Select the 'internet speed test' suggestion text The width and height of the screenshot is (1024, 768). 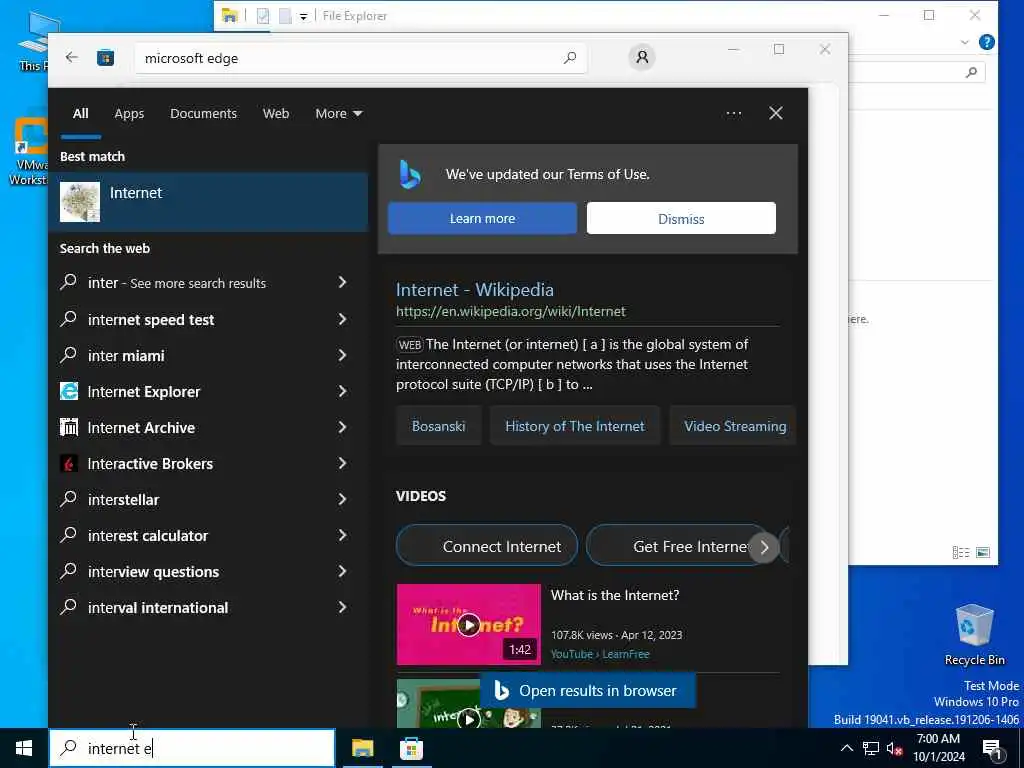(x=151, y=319)
